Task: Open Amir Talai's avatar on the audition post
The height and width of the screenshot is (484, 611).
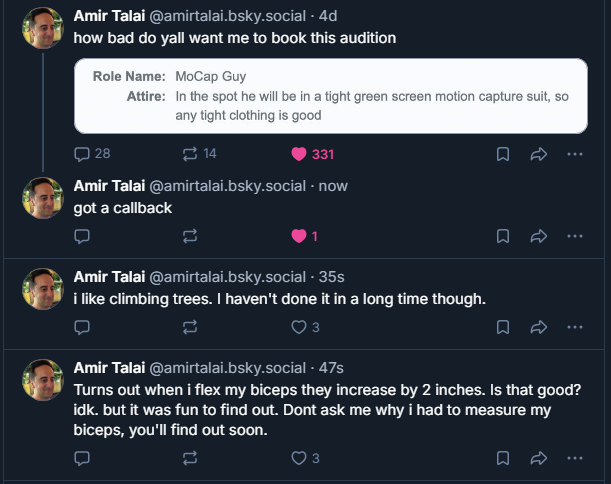Action: coord(43,27)
